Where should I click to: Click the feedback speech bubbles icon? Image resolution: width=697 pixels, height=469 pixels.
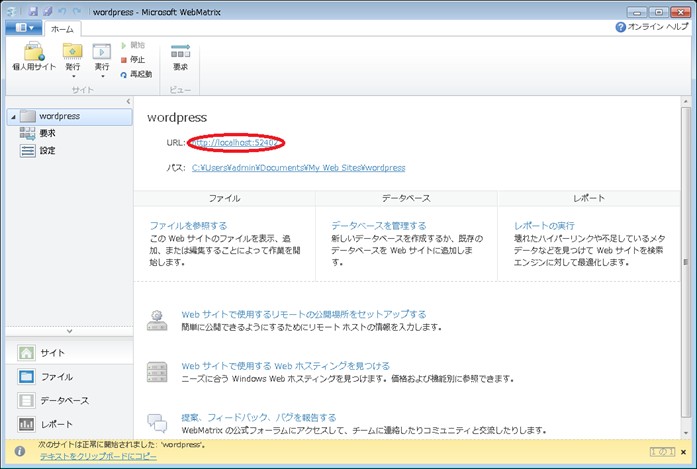tap(157, 423)
